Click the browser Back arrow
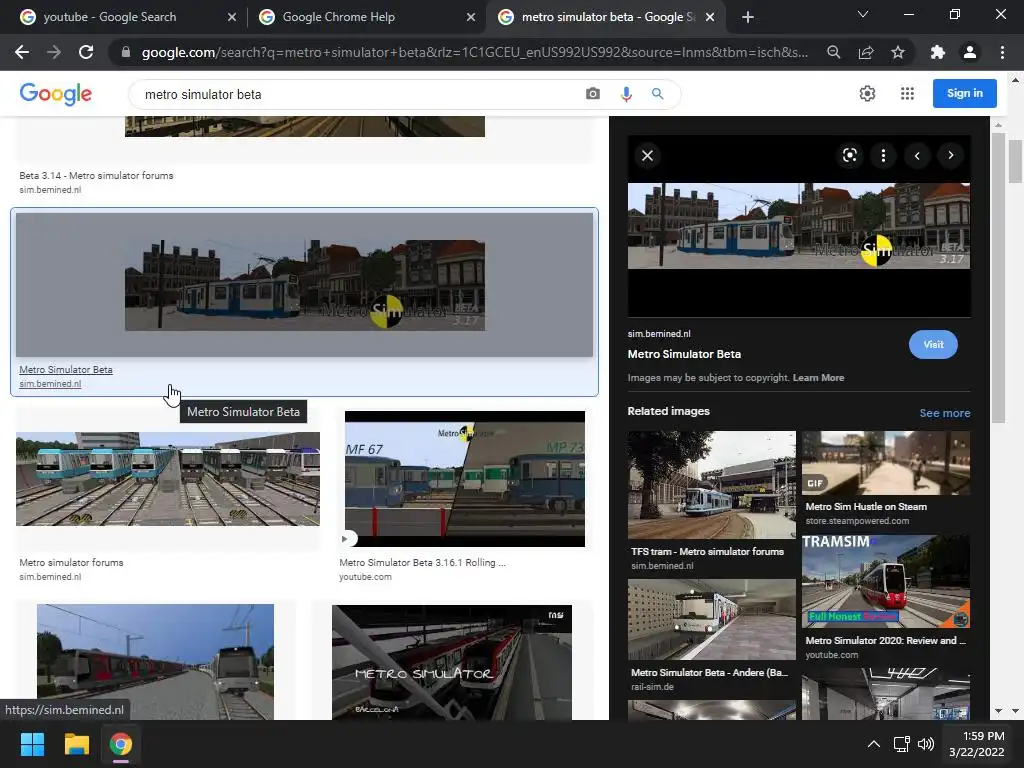 pyautogui.click(x=22, y=52)
